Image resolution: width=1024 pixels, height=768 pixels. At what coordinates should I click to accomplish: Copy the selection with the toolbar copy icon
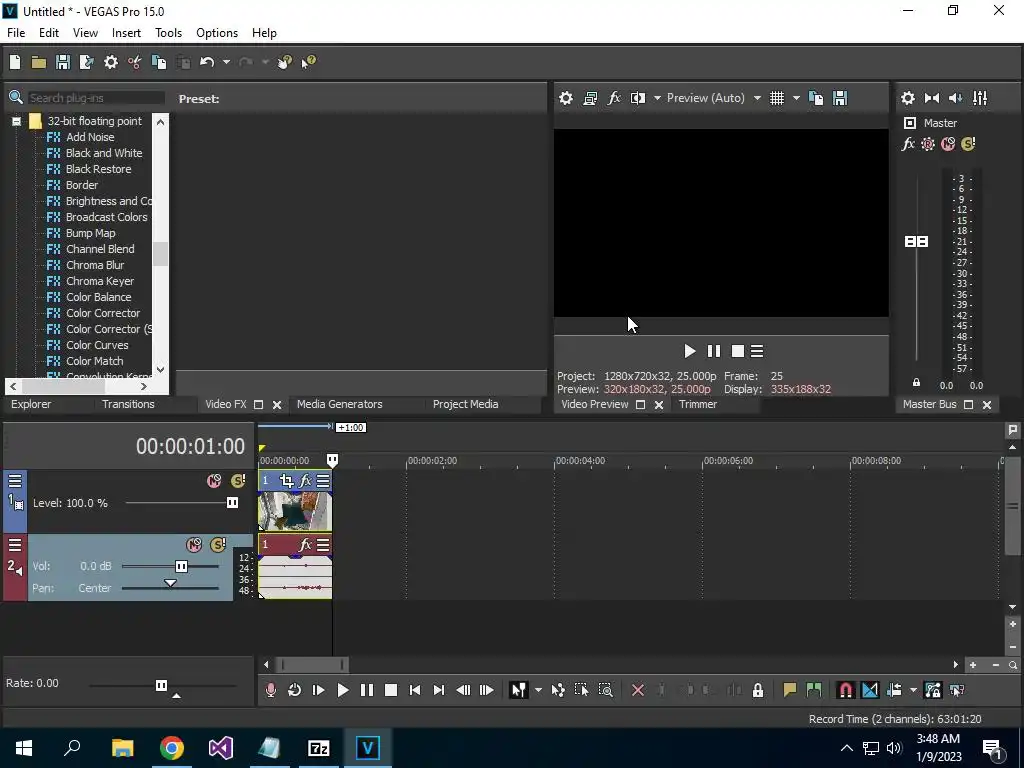[x=159, y=62]
